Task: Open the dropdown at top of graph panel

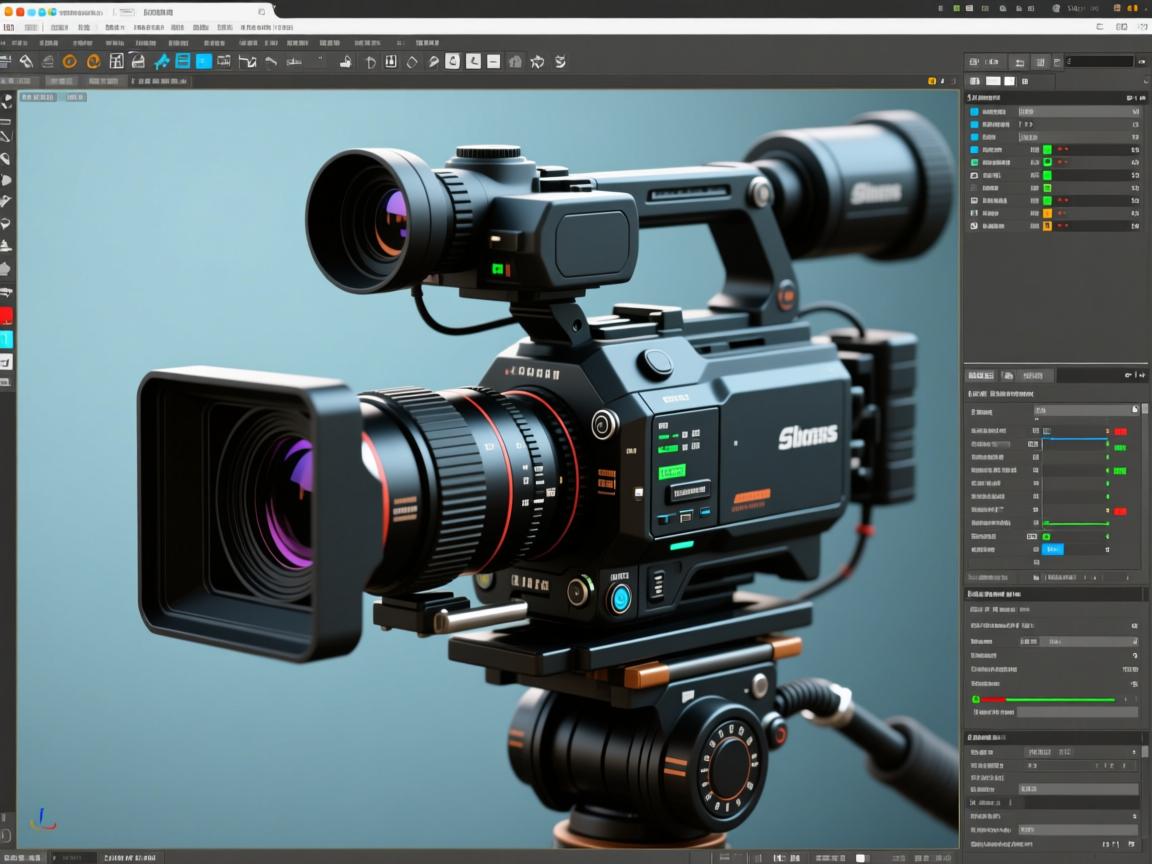Action: point(1085,410)
